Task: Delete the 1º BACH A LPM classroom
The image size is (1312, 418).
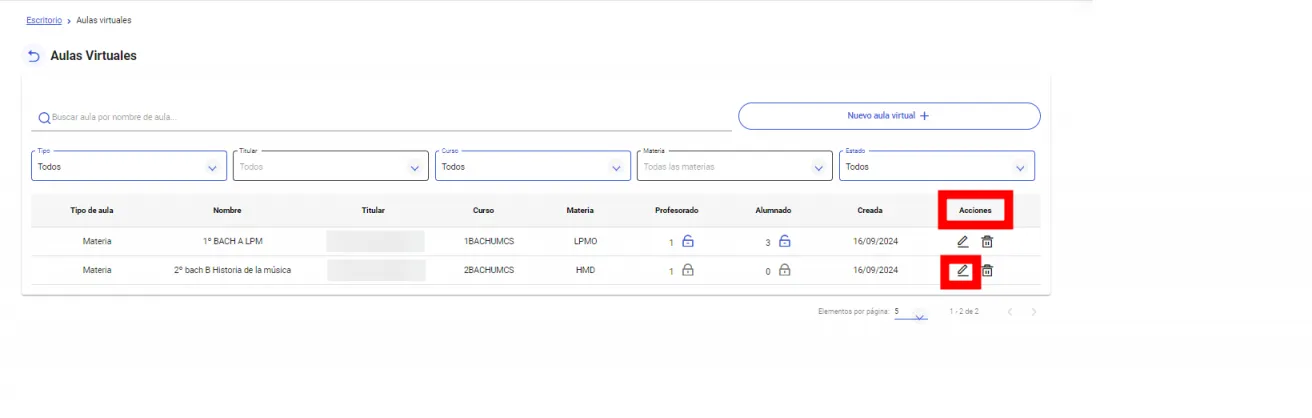Action: pyautogui.click(x=987, y=241)
